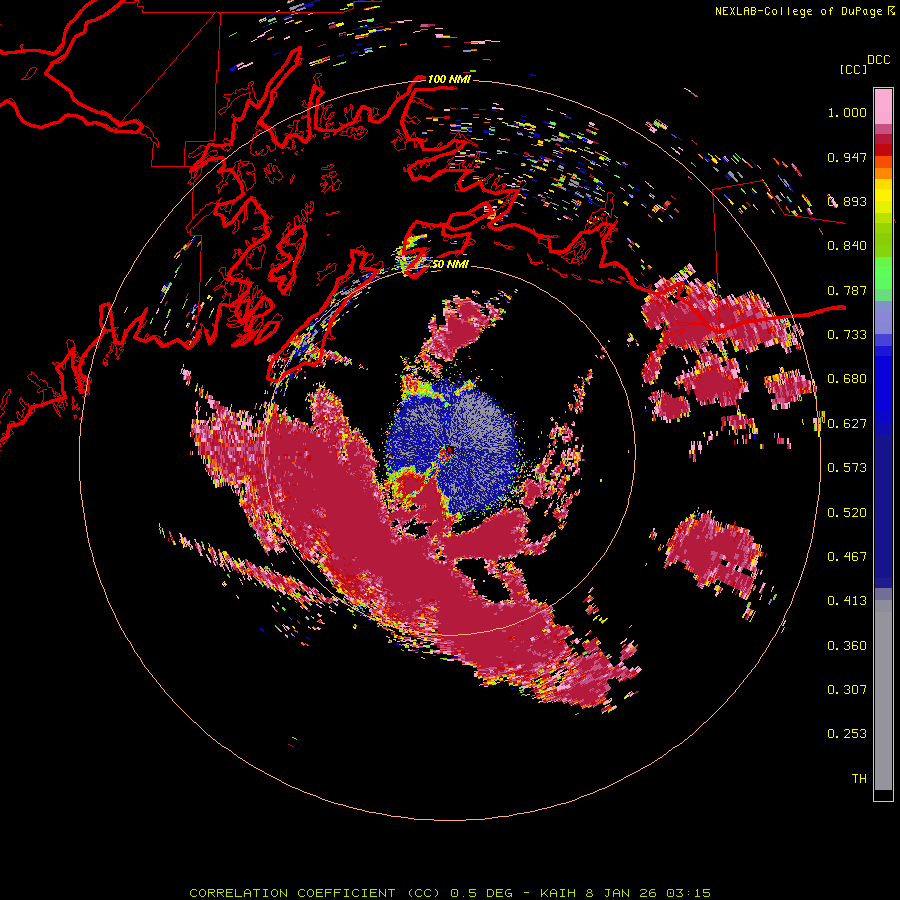This screenshot has height=900, width=900.
Task: Click the 100 NMI range ring label
Action: coord(449,79)
